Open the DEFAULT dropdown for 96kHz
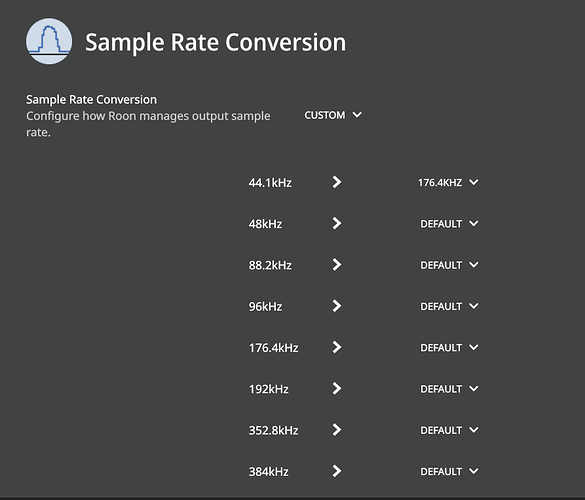This screenshot has height=500, width=585. pos(449,306)
